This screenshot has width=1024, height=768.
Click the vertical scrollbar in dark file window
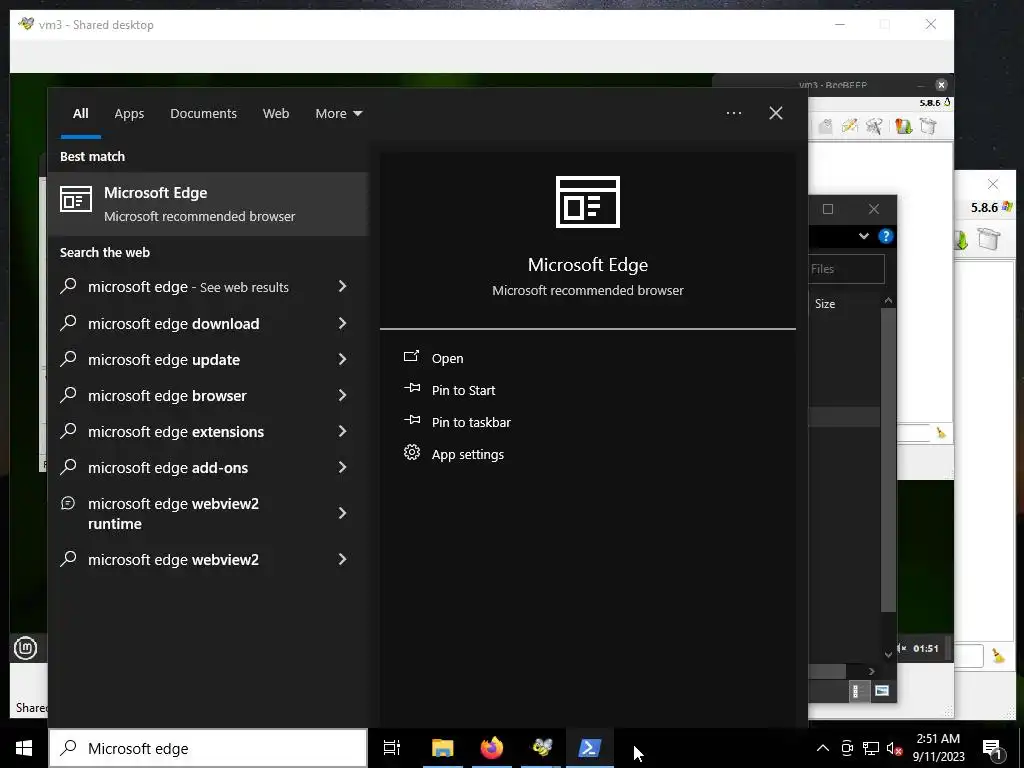[x=888, y=460]
